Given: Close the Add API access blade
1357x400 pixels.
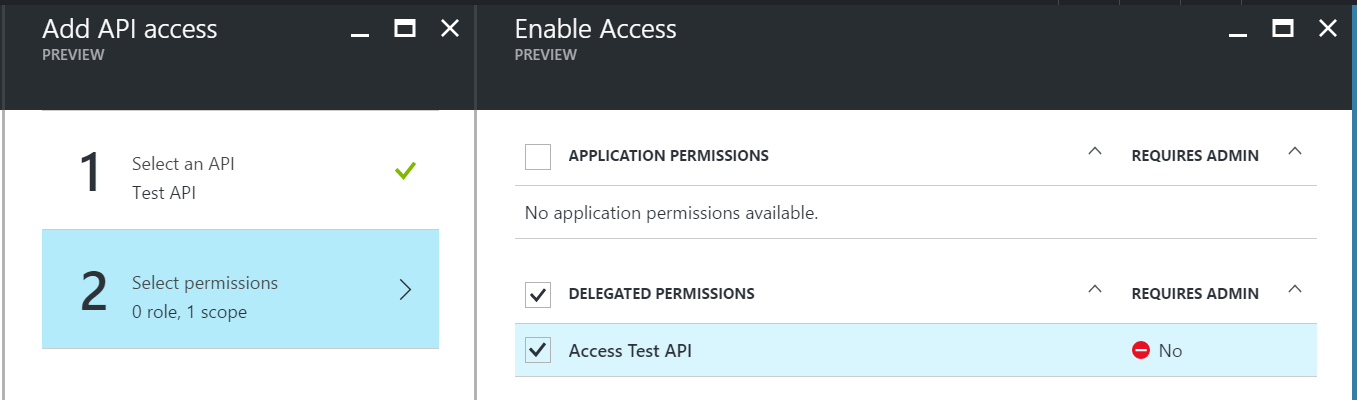Looking at the screenshot, I should [450, 29].
